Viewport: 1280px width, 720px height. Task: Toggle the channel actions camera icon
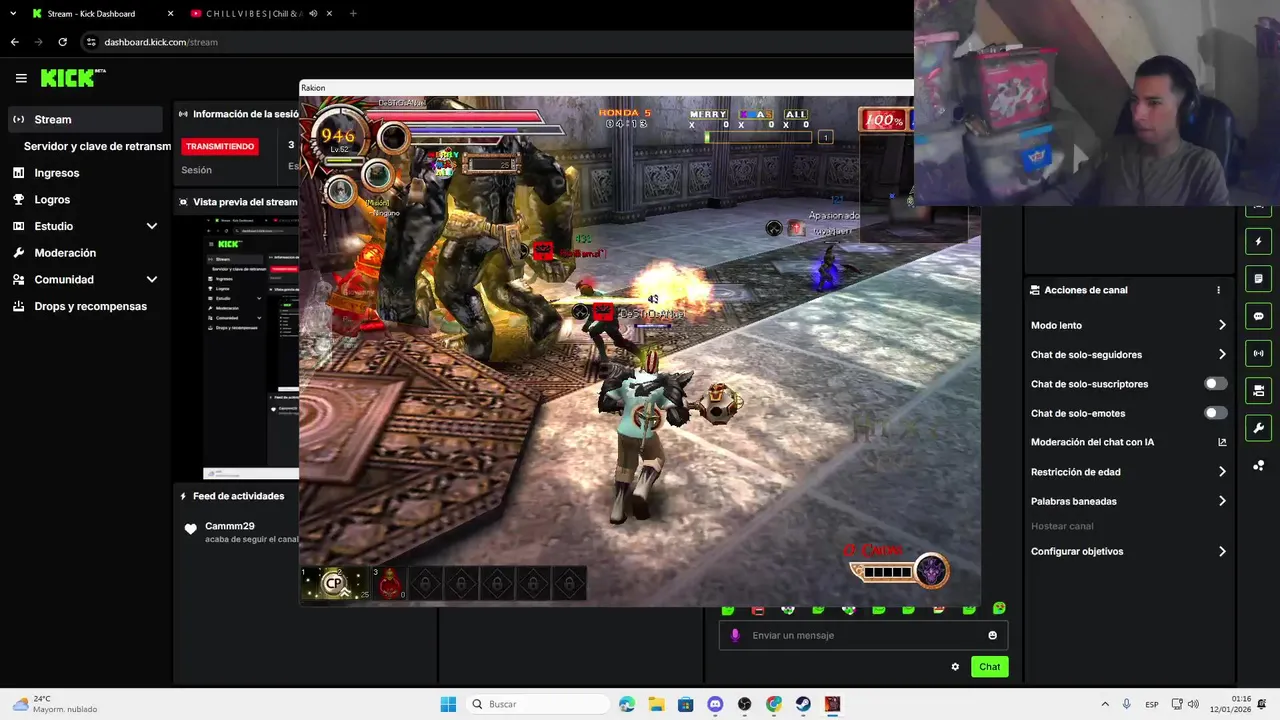(1258, 390)
